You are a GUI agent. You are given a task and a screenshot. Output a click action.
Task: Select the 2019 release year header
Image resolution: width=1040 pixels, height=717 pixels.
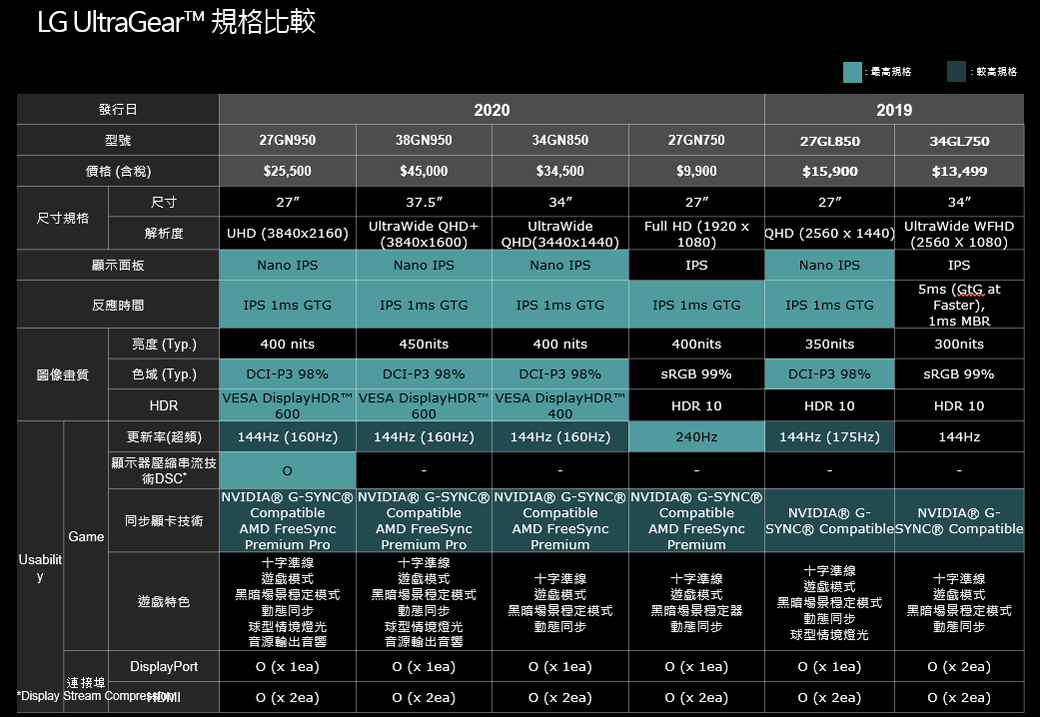[894, 110]
